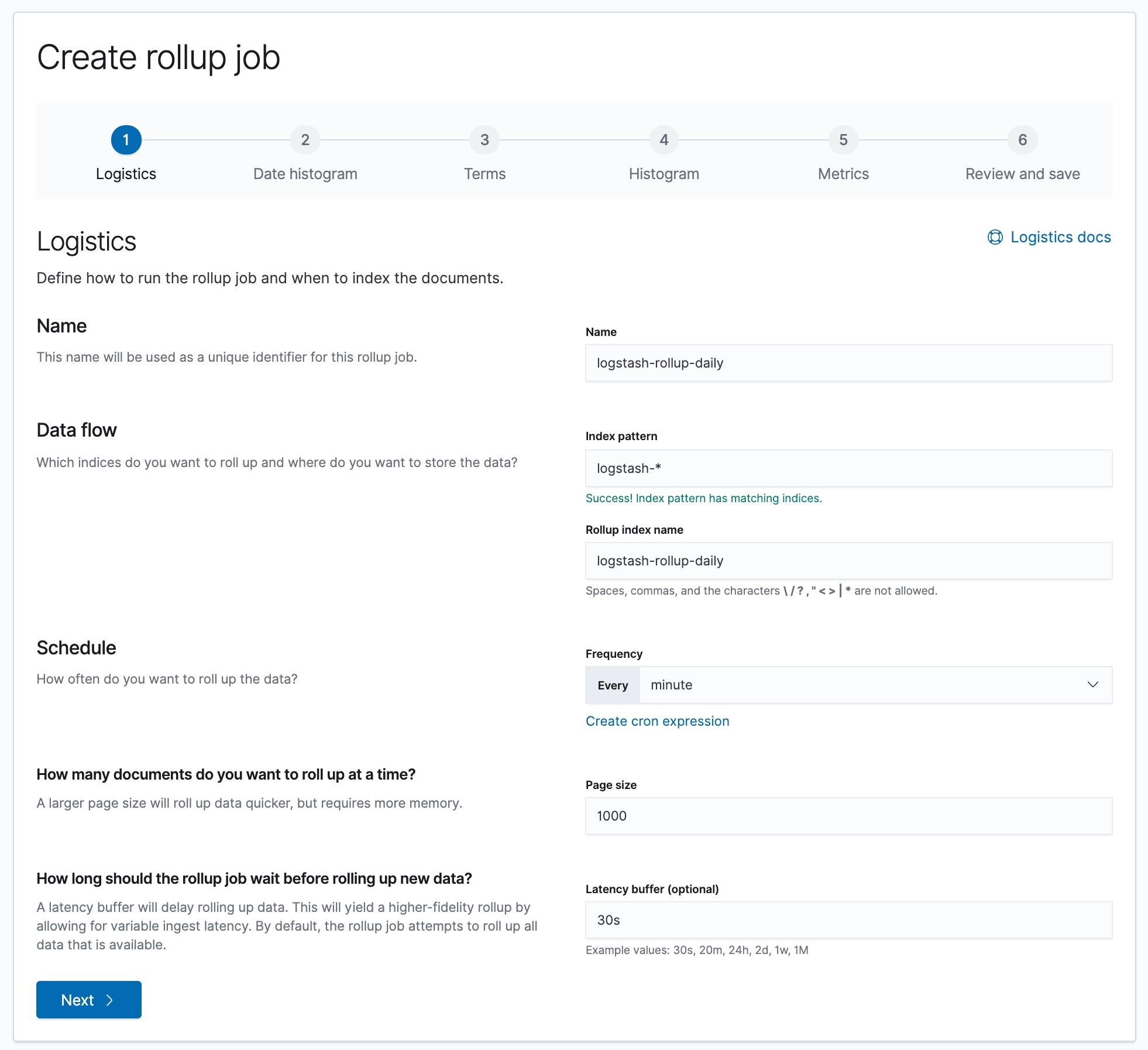This screenshot has width=1148, height=1050.
Task: Click the arrow icon in the Next button
Action: (109, 1000)
